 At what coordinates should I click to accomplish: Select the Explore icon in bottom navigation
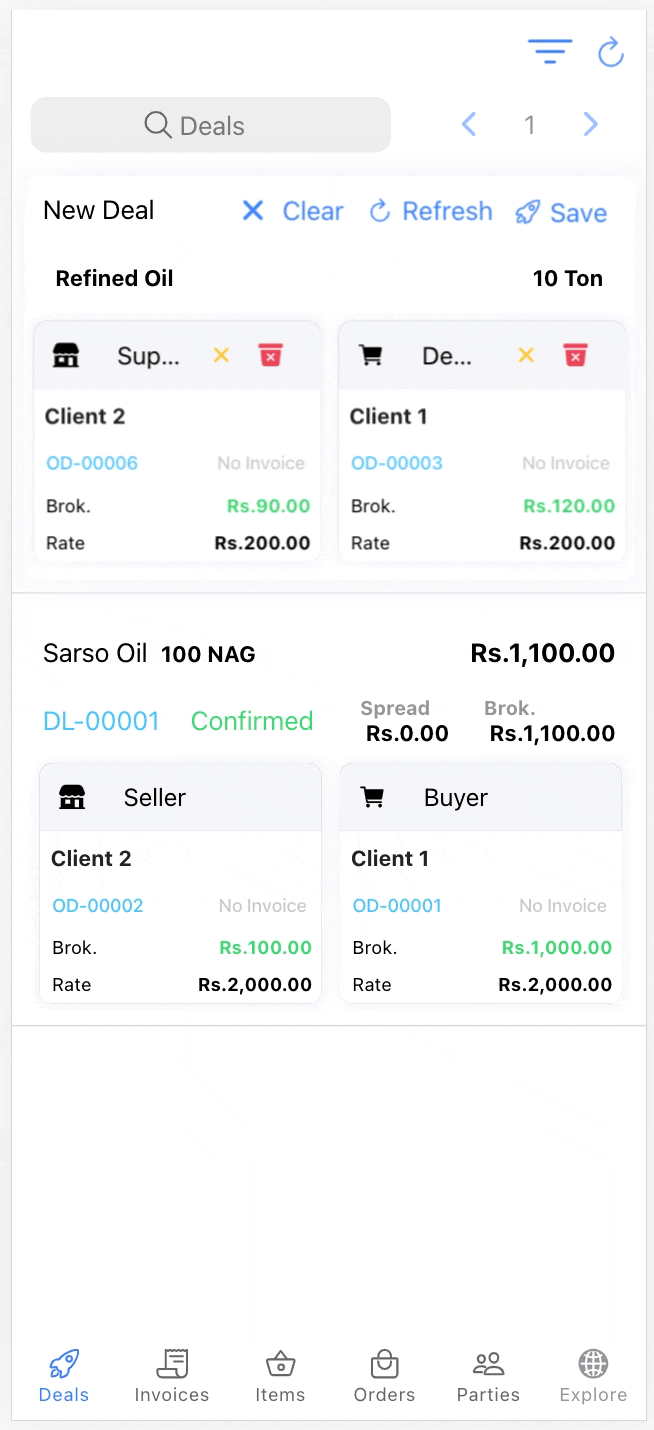592,1374
